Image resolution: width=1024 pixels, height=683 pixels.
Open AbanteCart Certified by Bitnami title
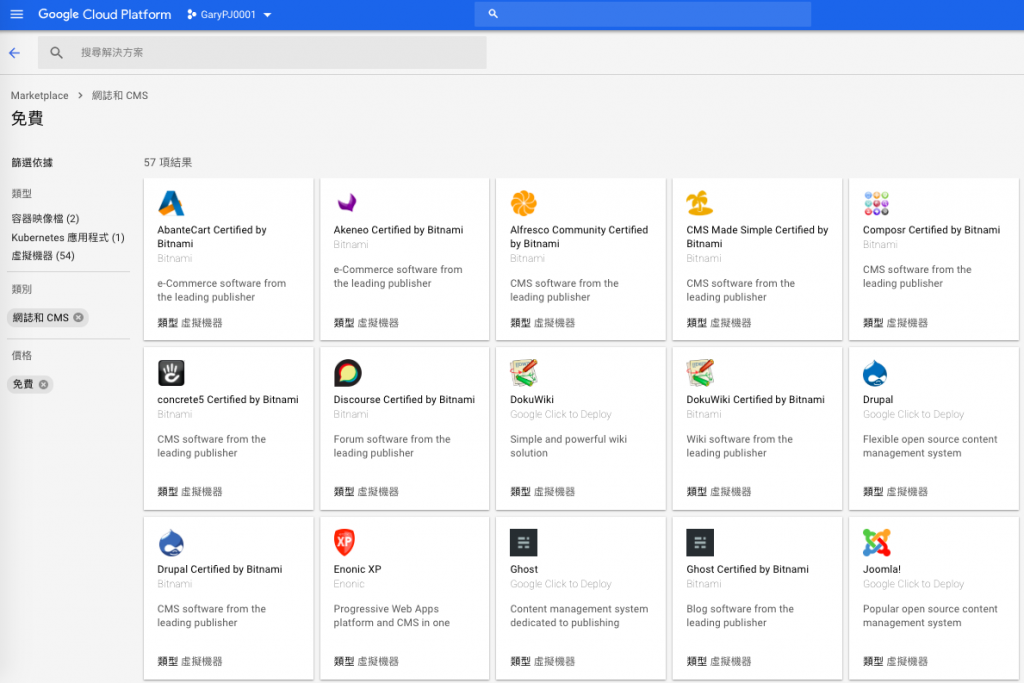[x=212, y=236]
